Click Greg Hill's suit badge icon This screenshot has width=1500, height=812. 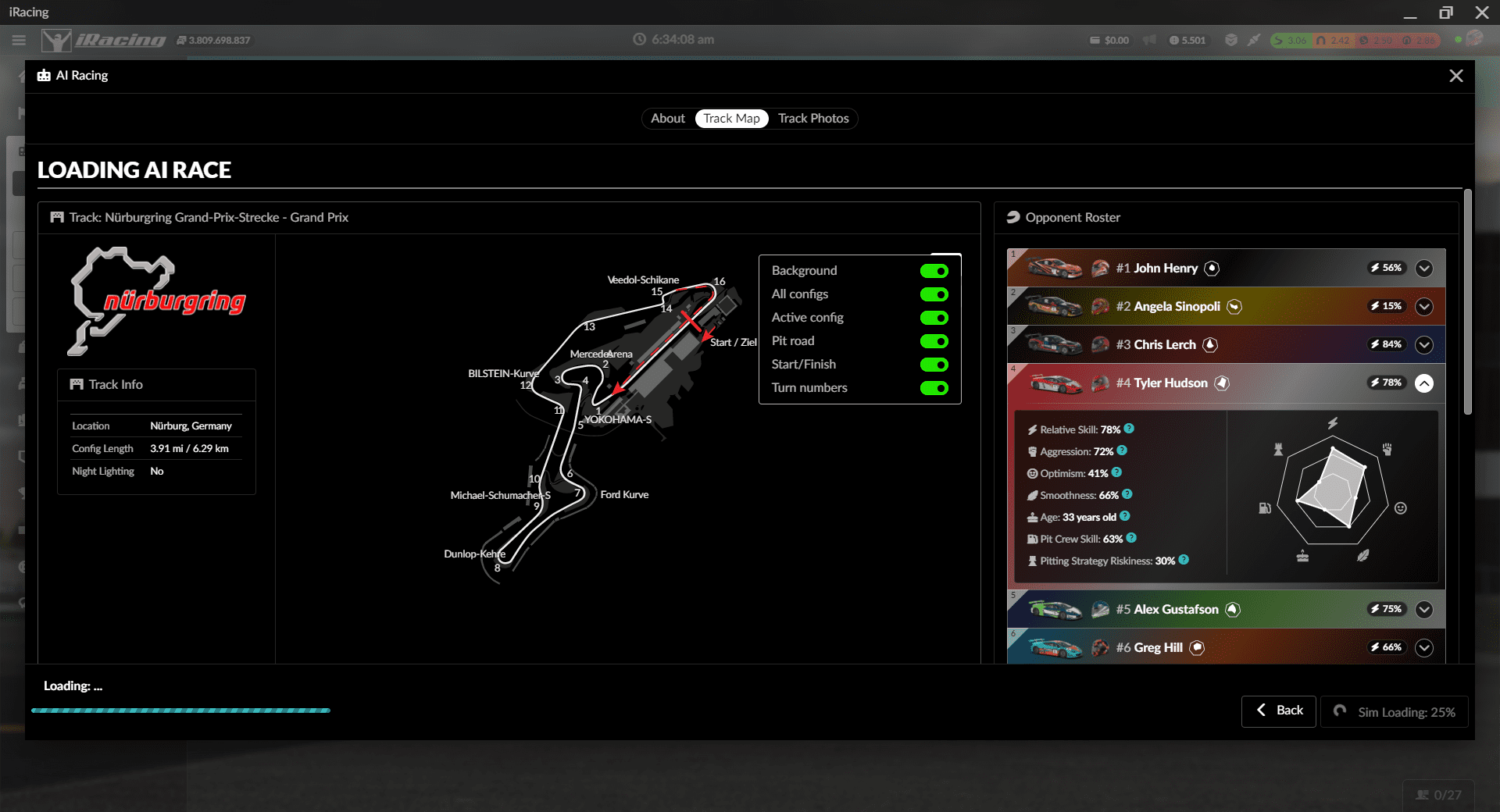point(1197,648)
